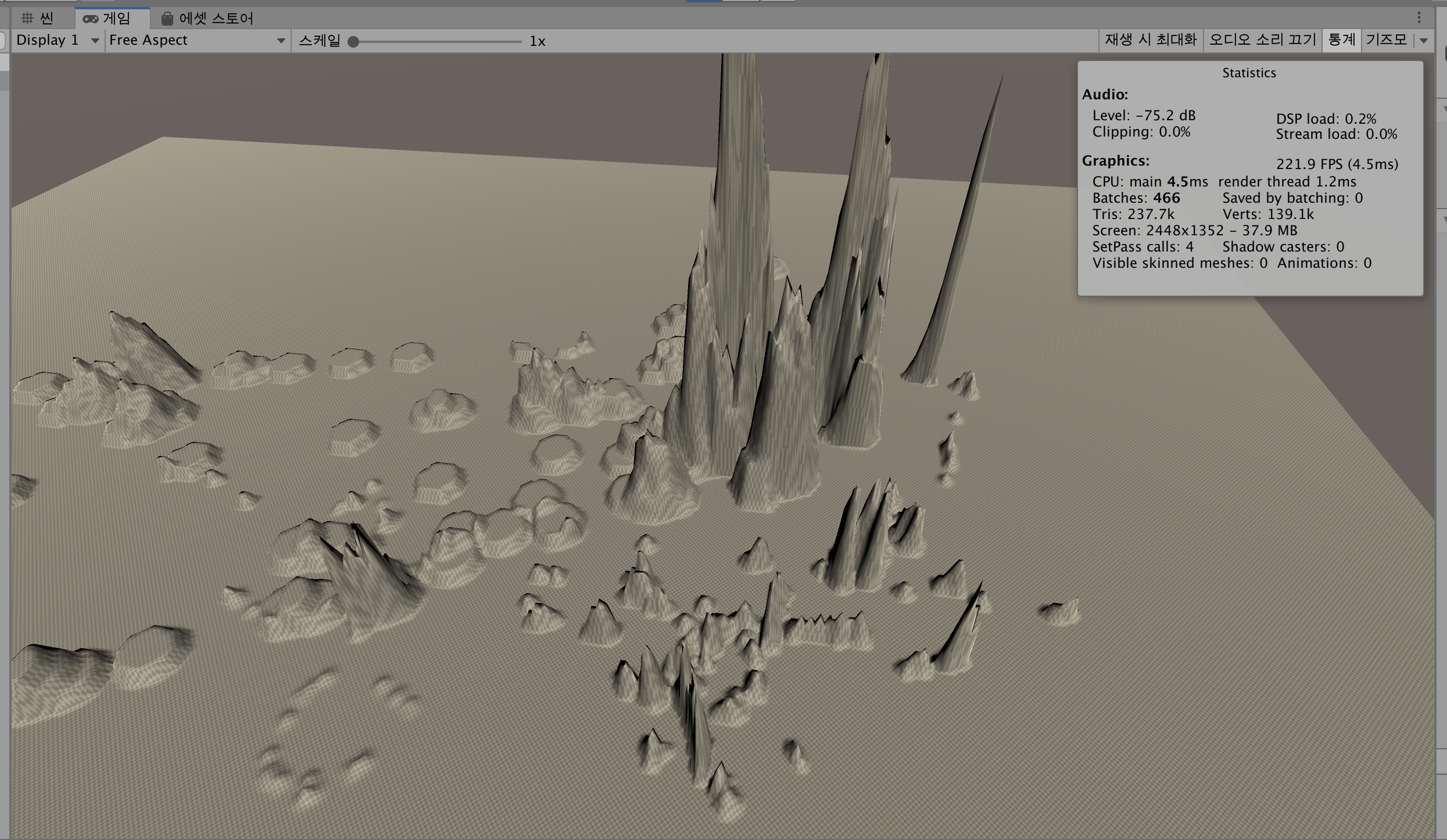This screenshot has width=1447, height=840.
Task: Click the 스케일 slider handle
Action: pos(353,41)
